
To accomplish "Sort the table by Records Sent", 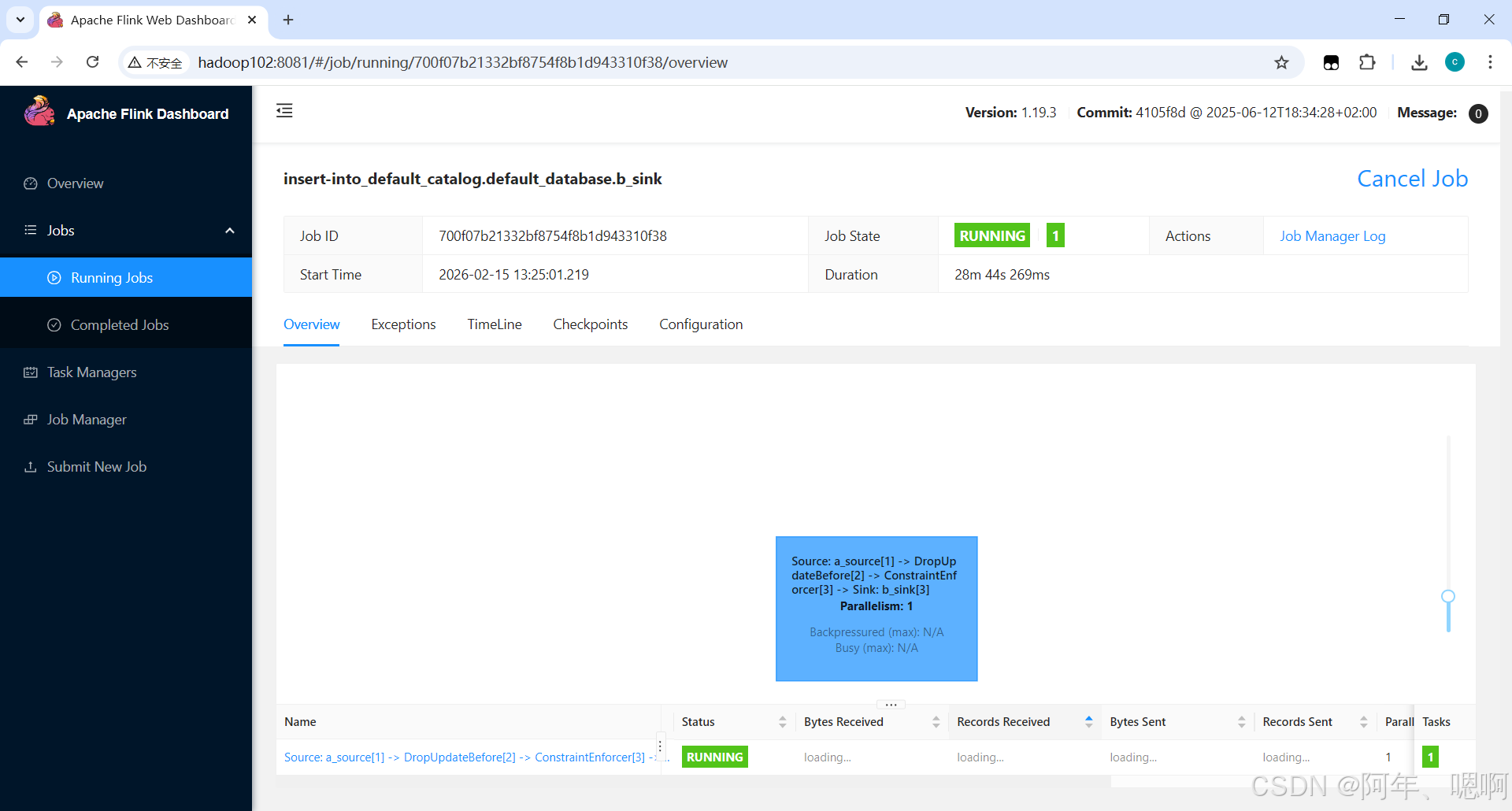I will pos(1364,722).
